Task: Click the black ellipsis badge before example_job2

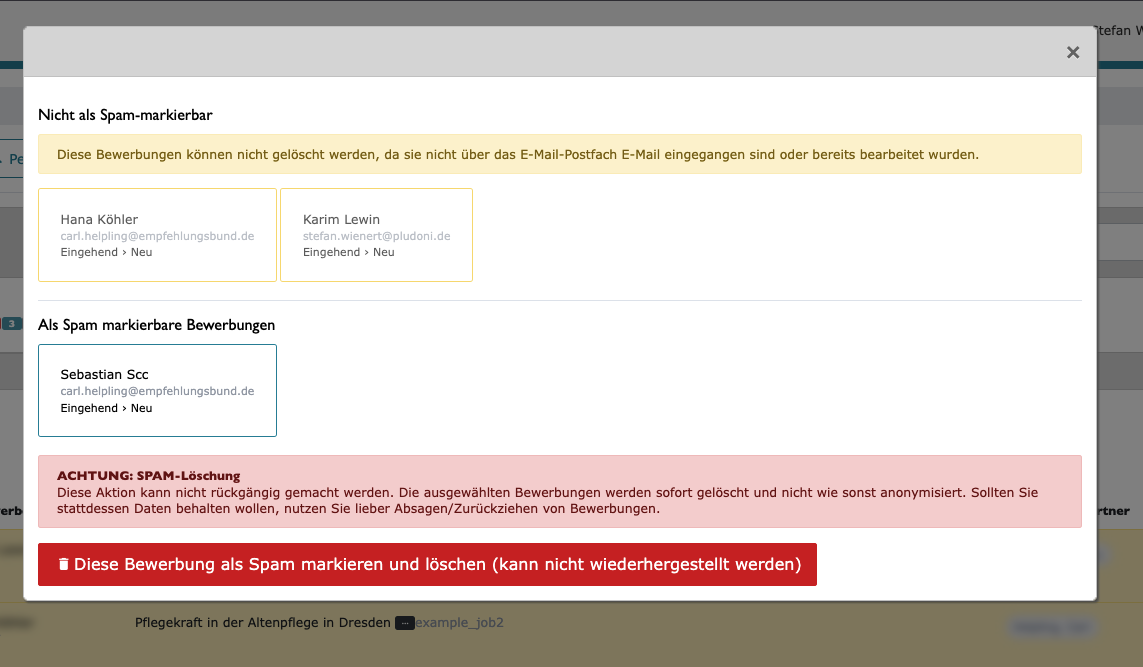Action: point(404,623)
